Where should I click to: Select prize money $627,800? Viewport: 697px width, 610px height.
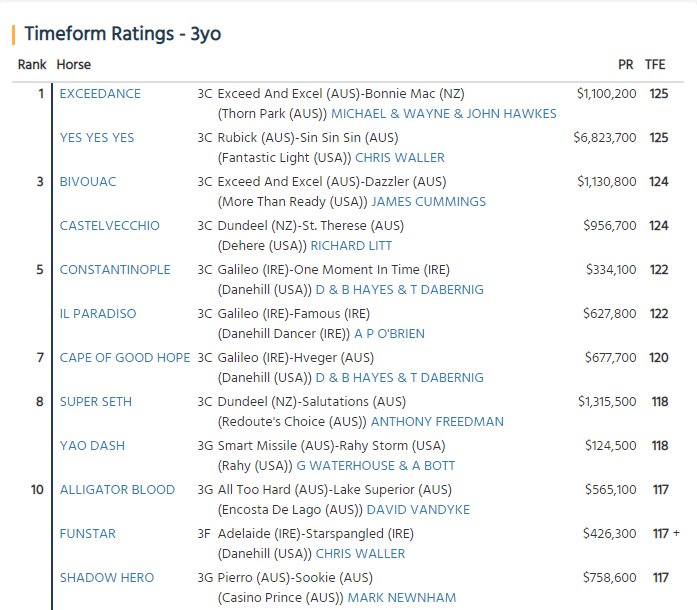(x=610, y=314)
